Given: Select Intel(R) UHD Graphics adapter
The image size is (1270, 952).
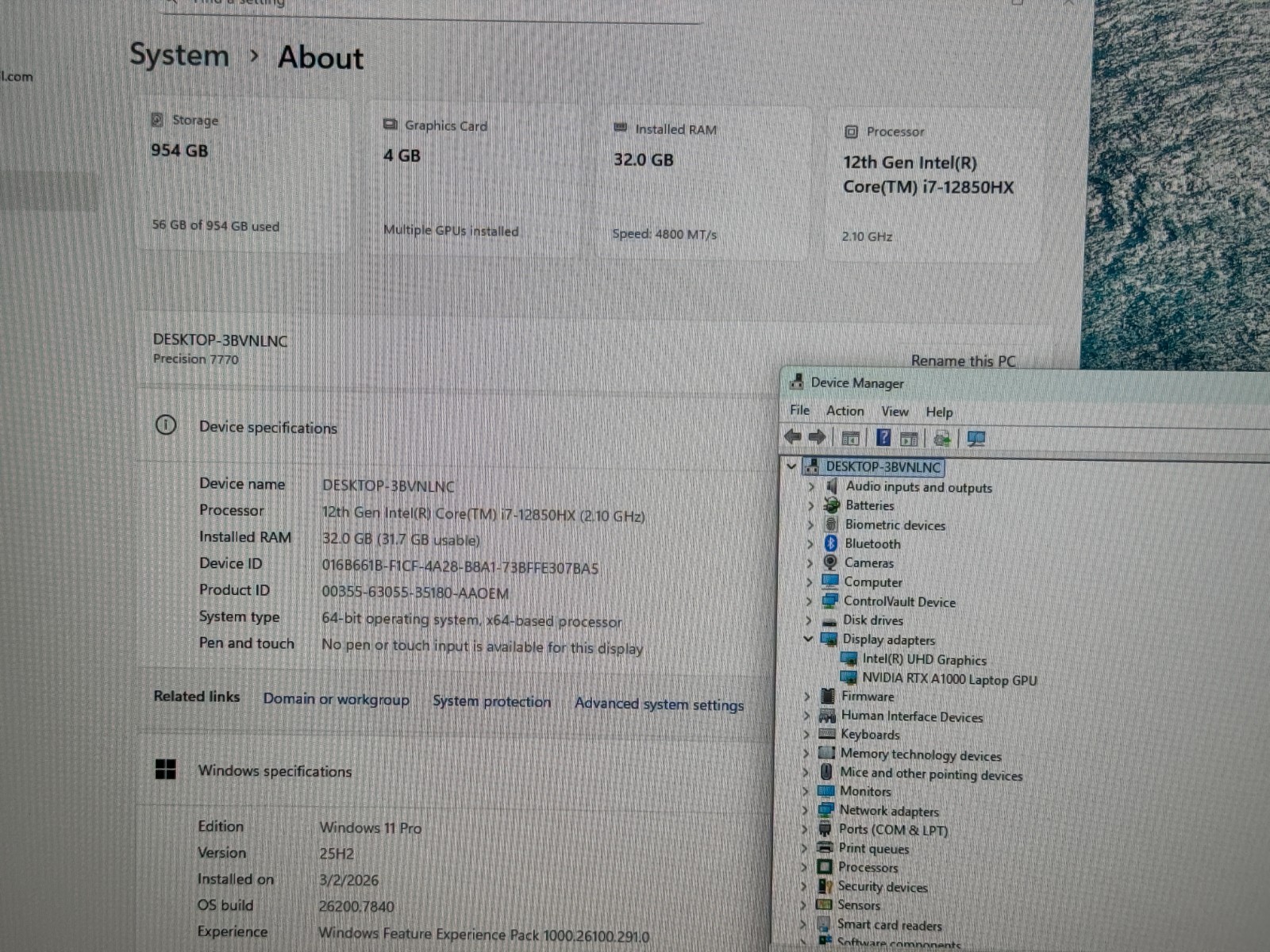Looking at the screenshot, I should click(x=924, y=659).
